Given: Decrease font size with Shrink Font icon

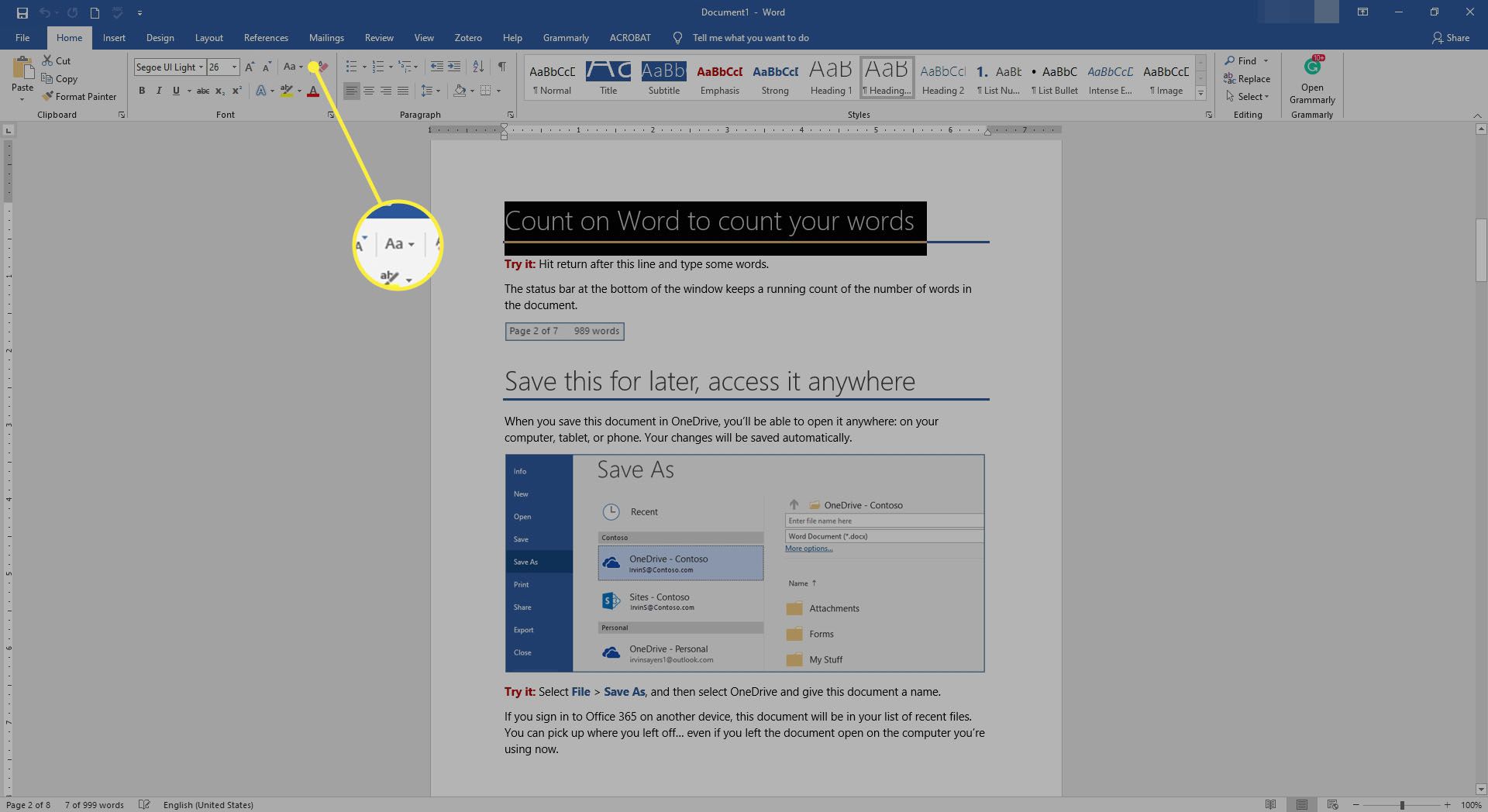Looking at the screenshot, I should tap(267, 67).
